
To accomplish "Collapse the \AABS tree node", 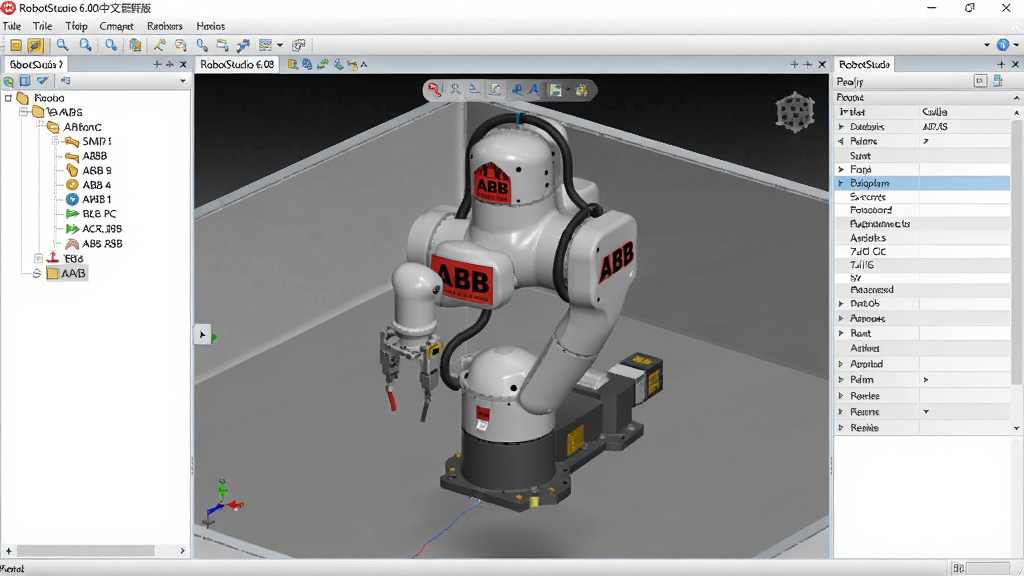I will coord(24,112).
